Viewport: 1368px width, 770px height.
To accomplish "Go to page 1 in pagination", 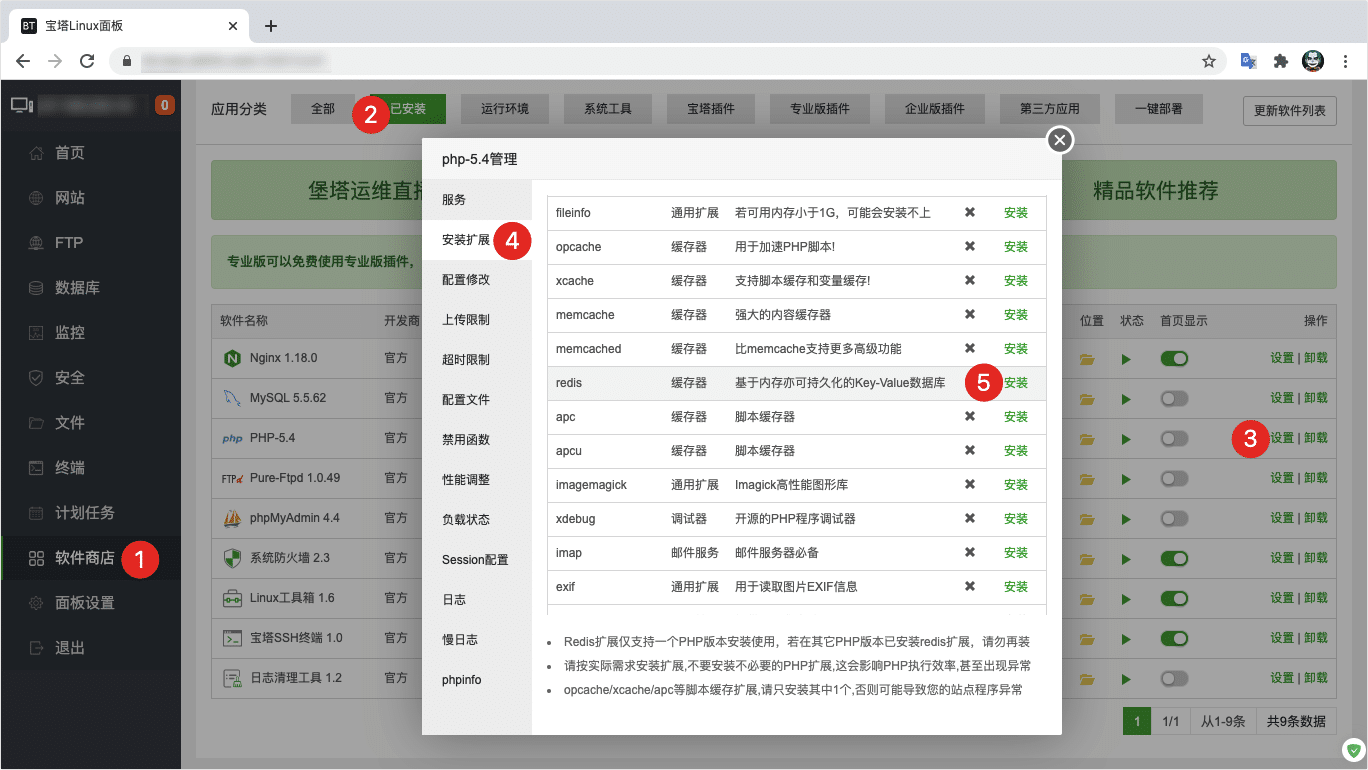I will pyautogui.click(x=1137, y=721).
